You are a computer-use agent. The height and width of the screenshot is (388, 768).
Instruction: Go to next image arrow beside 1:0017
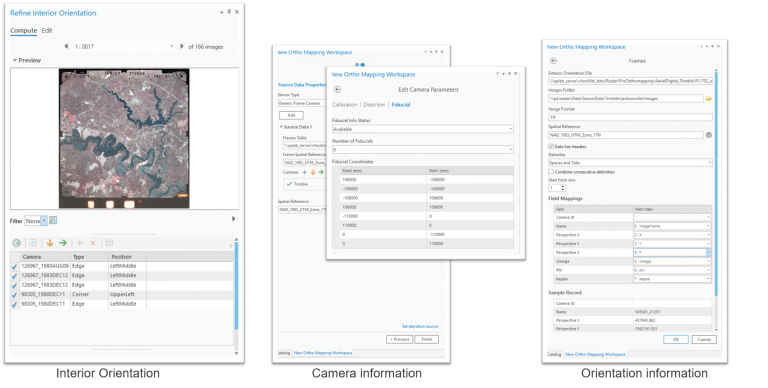tap(182, 47)
